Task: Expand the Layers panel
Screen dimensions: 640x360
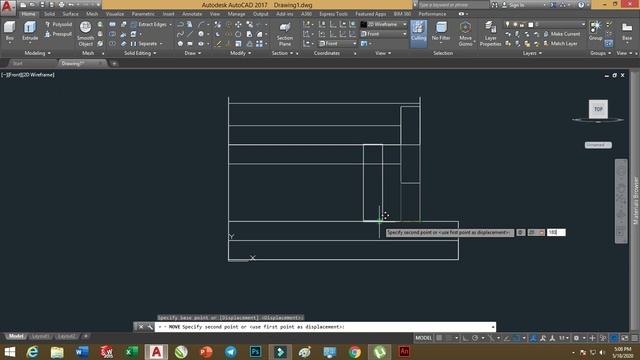Action: (x=532, y=53)
